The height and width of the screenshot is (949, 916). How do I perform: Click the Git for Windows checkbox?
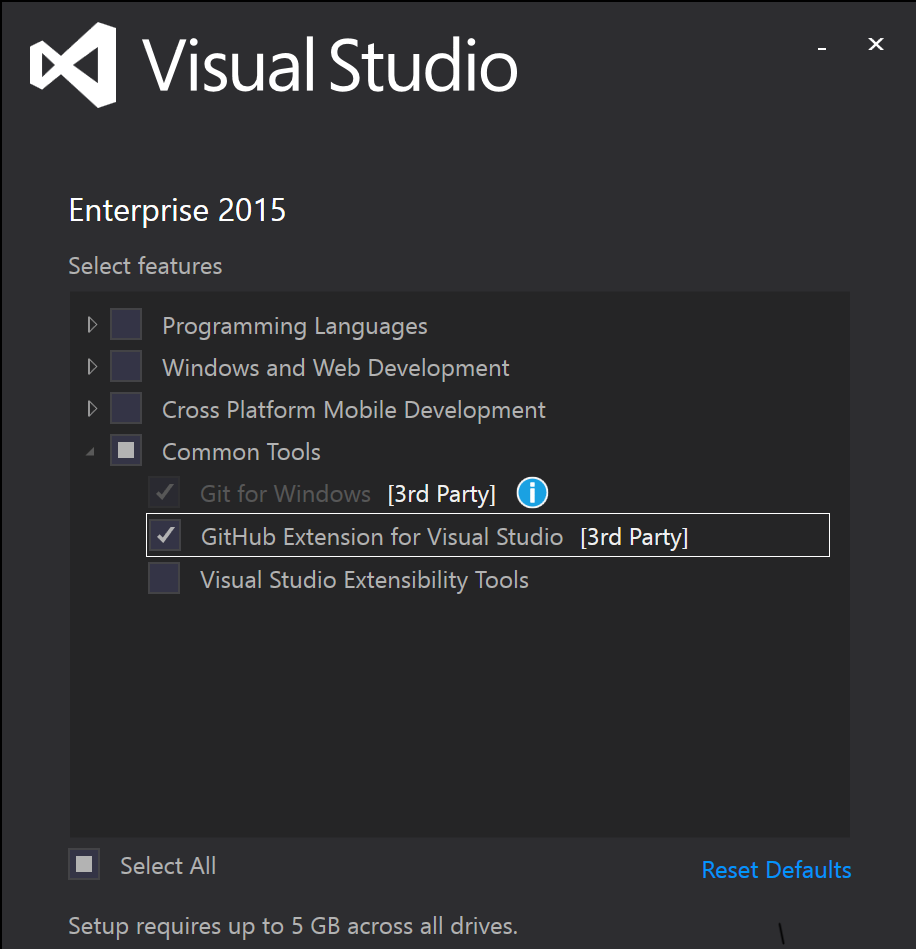(163, 492)
